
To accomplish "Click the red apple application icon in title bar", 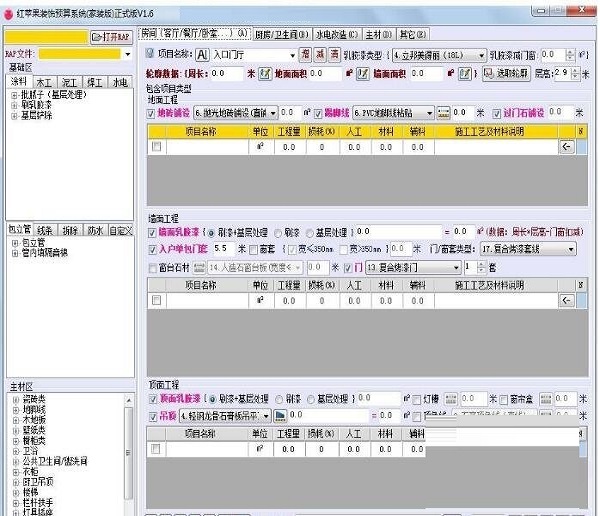I will 8,15.
